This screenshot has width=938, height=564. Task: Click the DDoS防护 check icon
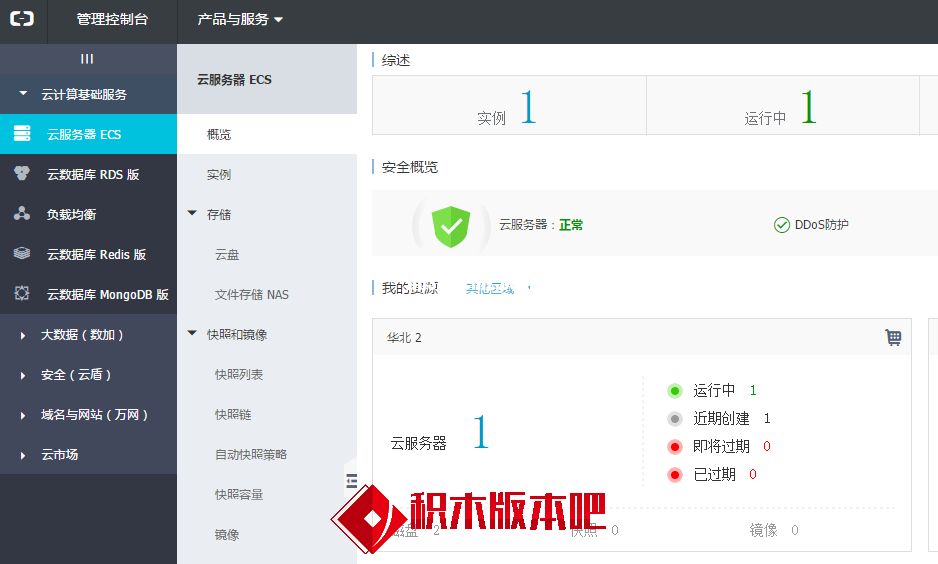coord(781,225)
